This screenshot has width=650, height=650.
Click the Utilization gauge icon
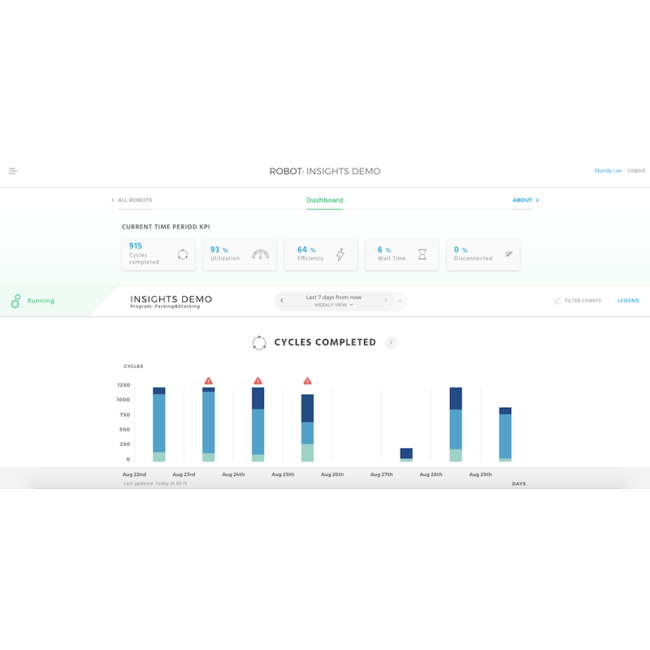click(x=260, y=254)
